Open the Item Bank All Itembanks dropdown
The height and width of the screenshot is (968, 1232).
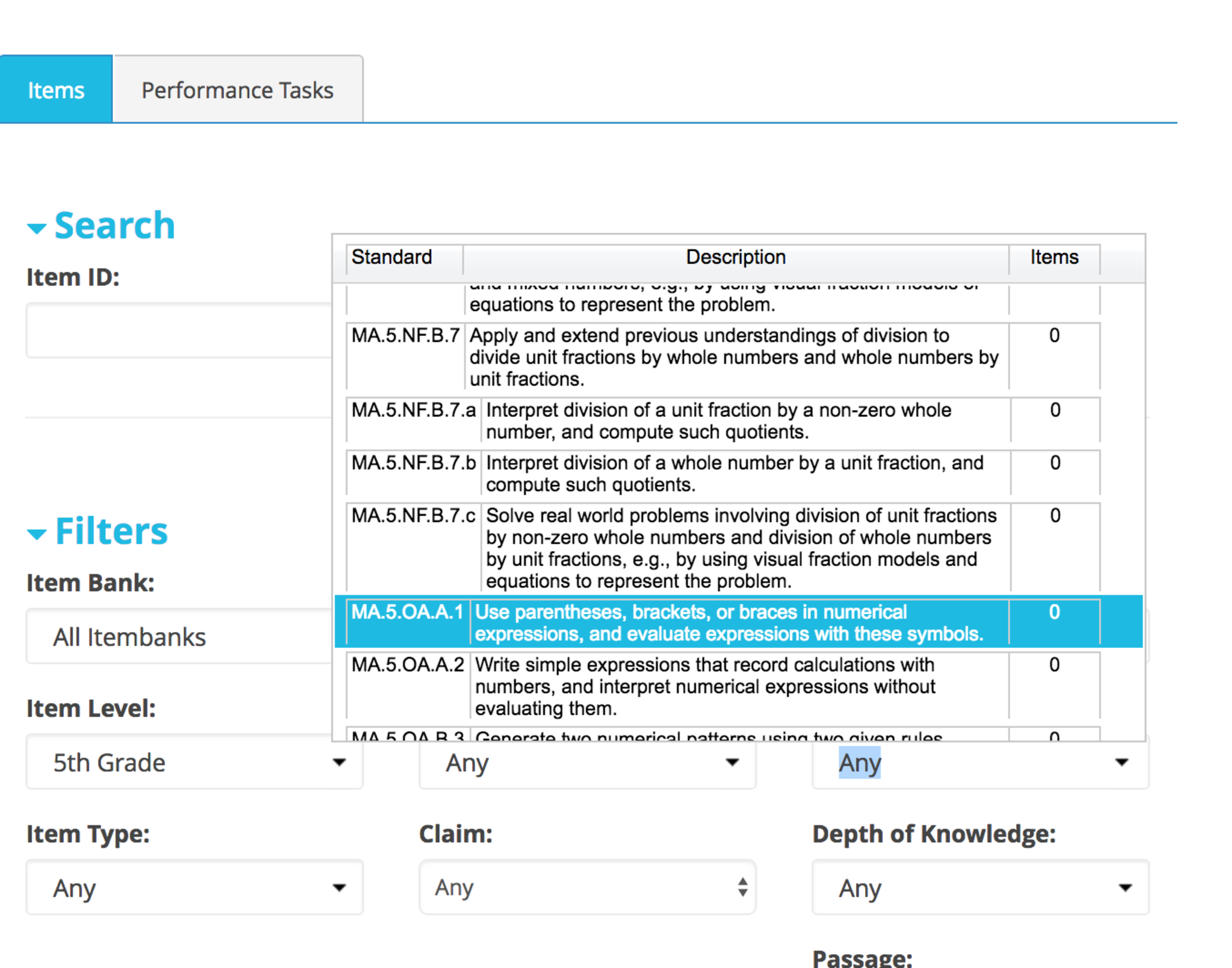[179, 637]
